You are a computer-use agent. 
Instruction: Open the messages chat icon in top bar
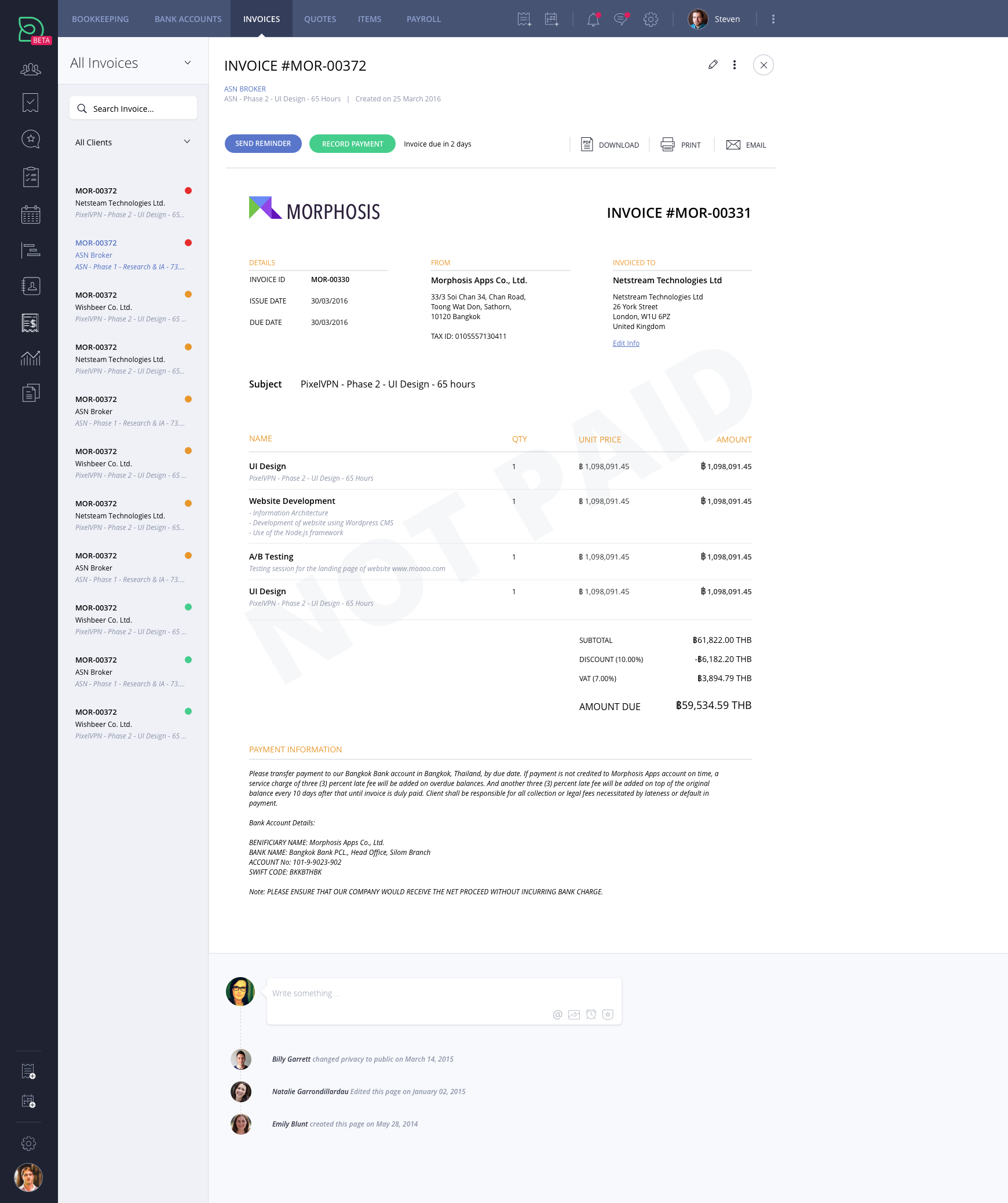coord(622,19)
